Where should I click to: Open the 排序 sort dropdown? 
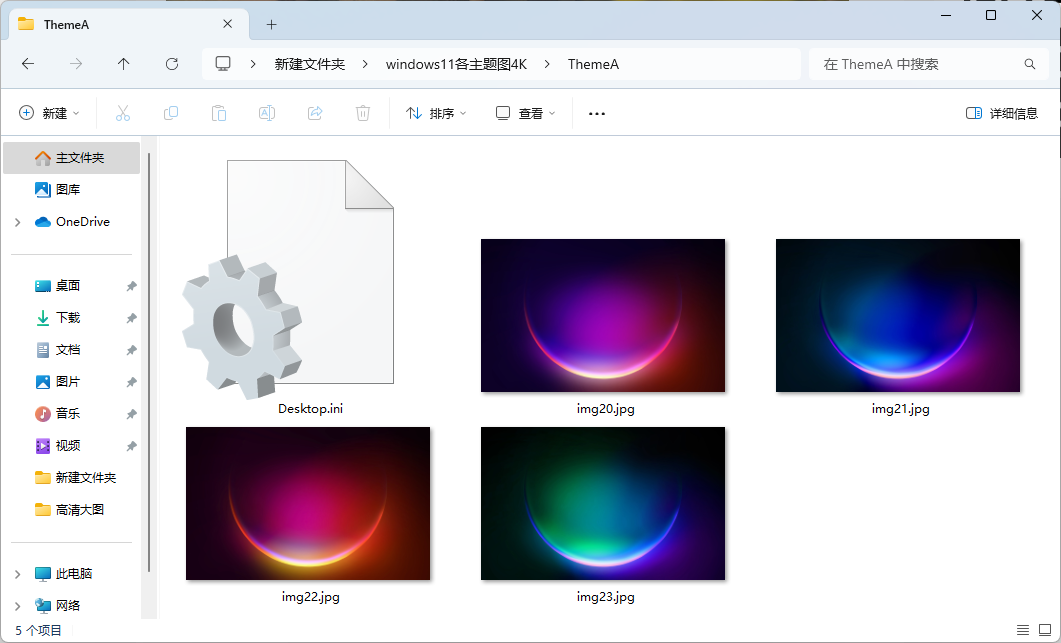(436, 113)
